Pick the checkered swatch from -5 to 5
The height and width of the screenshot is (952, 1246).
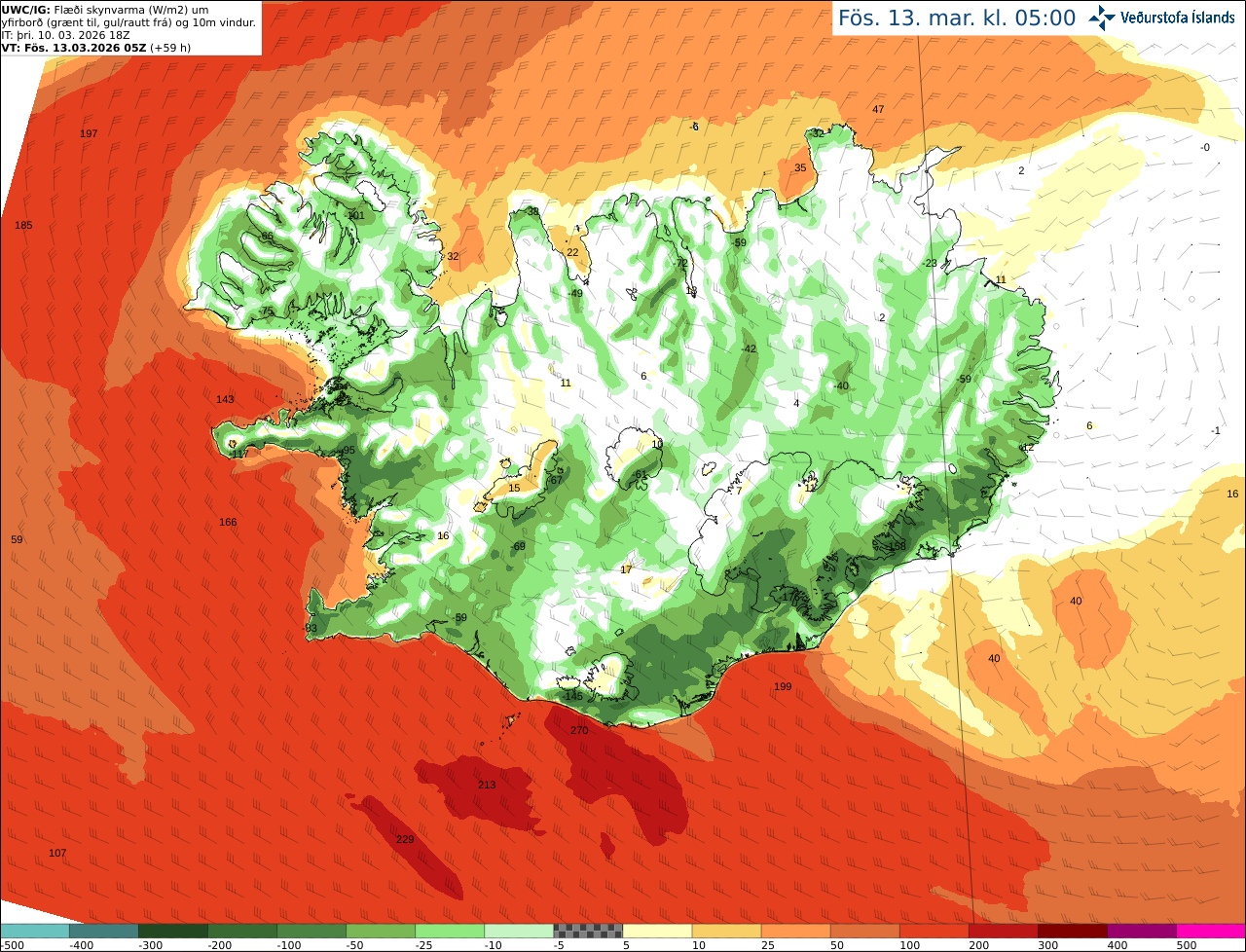588,932
